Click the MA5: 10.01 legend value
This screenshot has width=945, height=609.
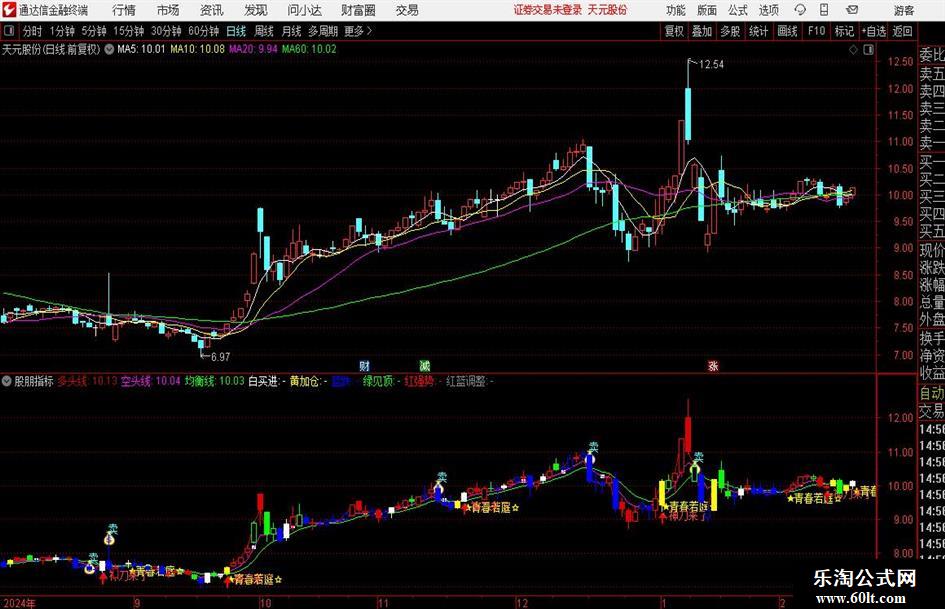pyautogui.click(x=140, y=49)
